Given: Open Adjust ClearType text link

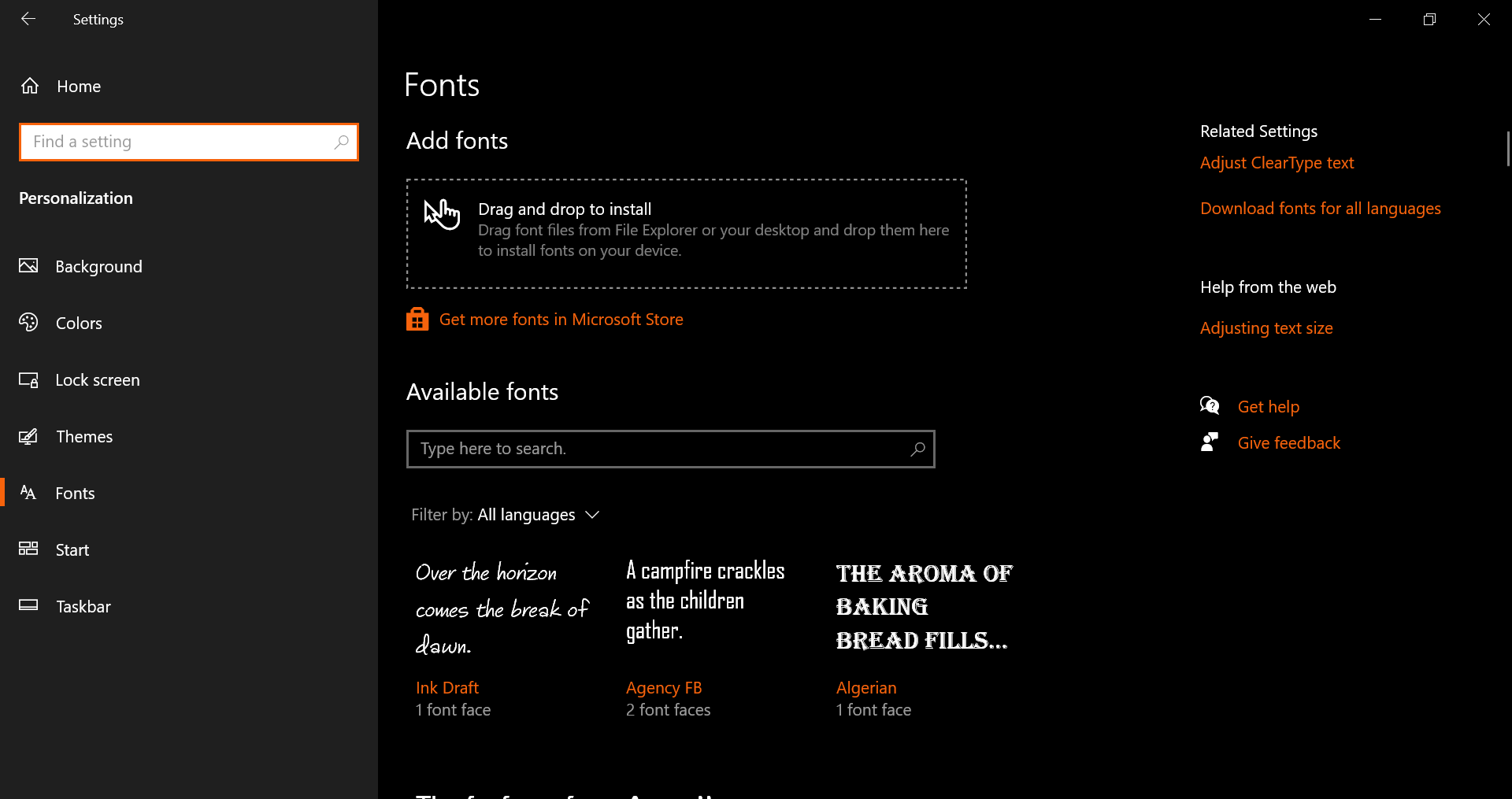Looking at the screenshot, I should (x=1277, y=163).
